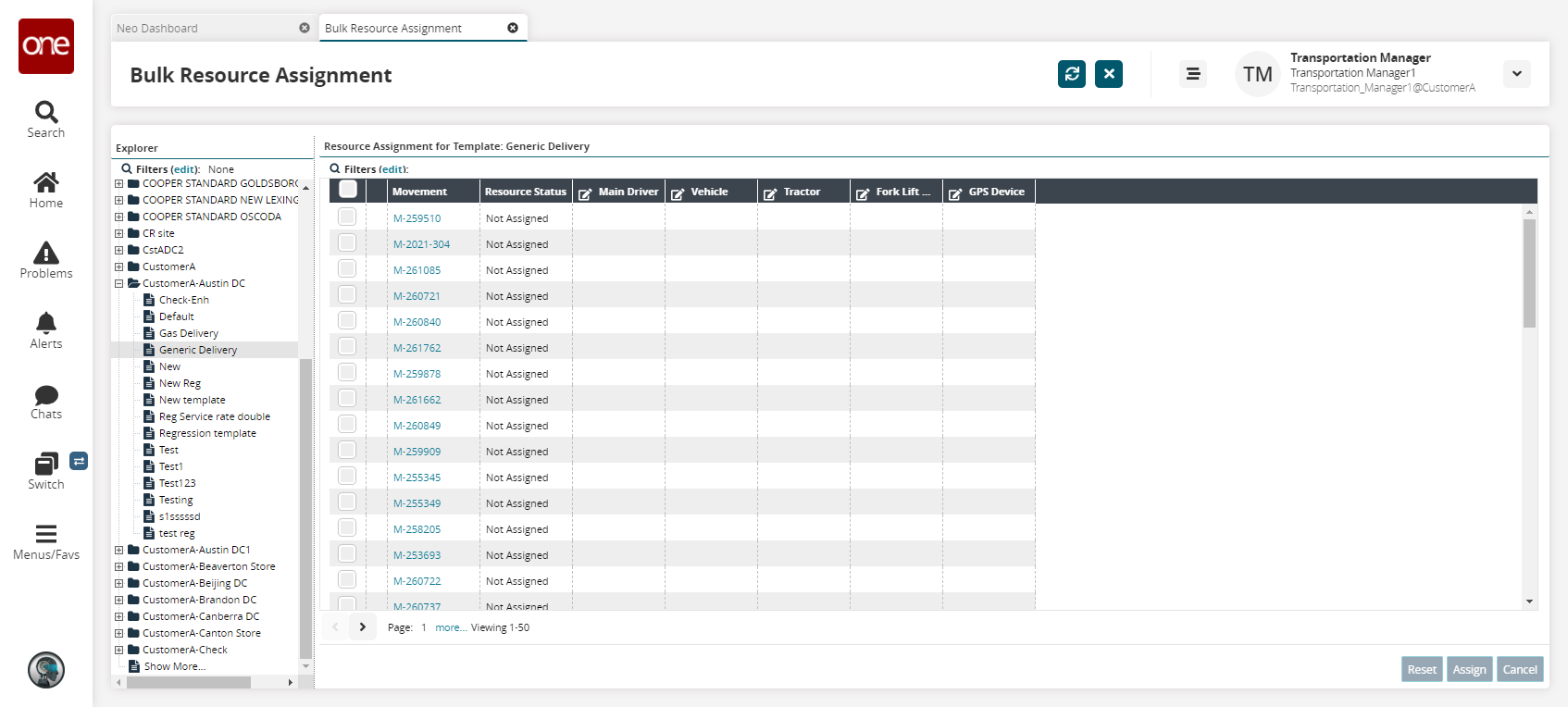Click the Vehicle column edit icon

click(678, 193)
